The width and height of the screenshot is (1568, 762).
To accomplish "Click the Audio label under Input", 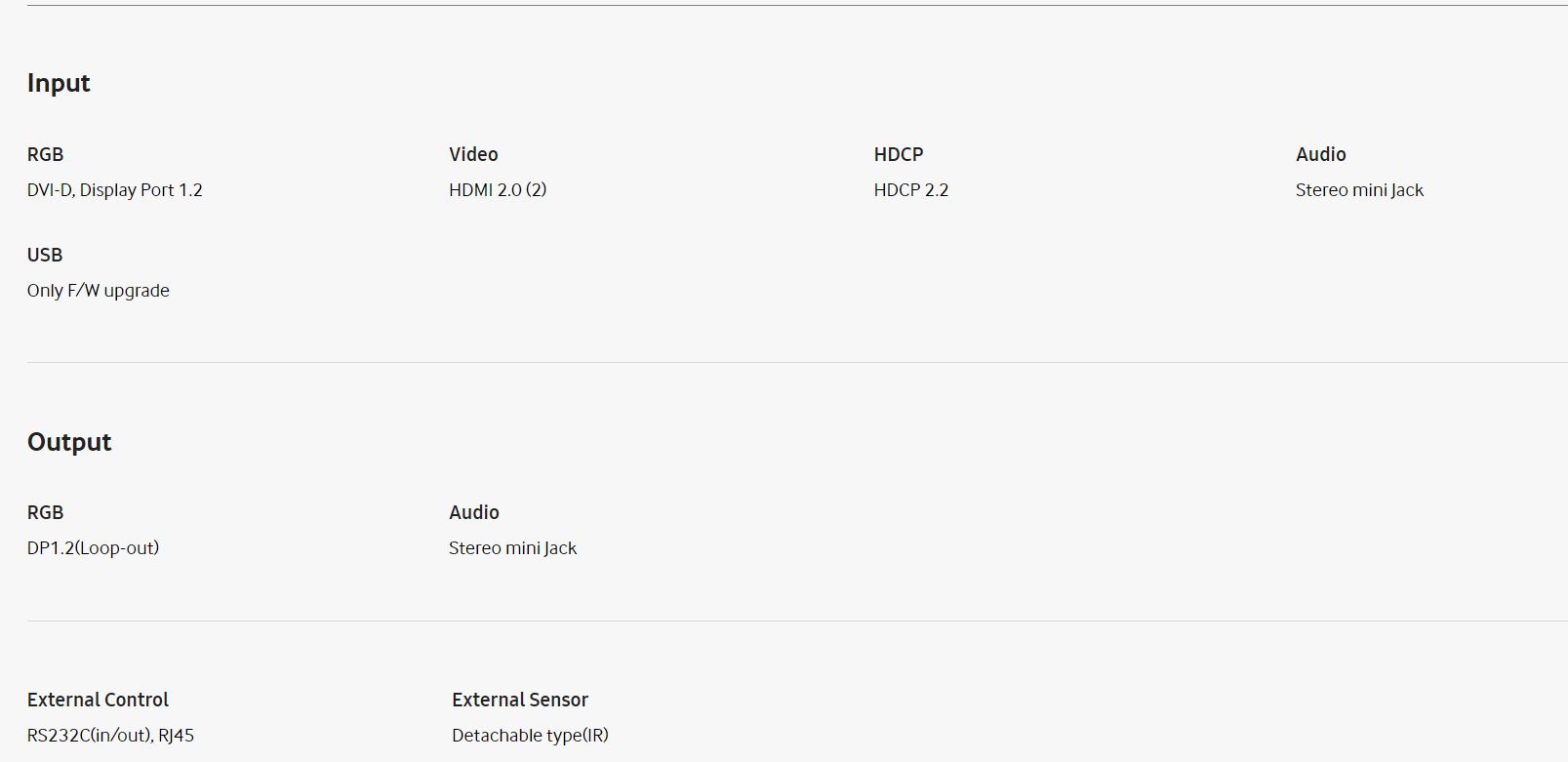I will (x=1321, y=154).
